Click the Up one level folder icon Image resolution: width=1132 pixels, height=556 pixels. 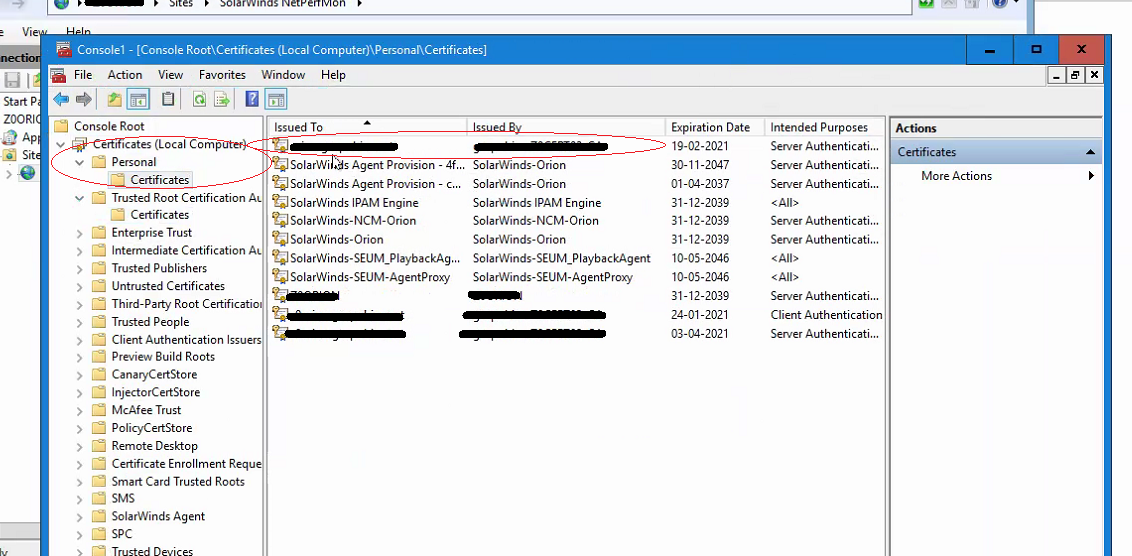pyautogui.click(x=114, y=99)
